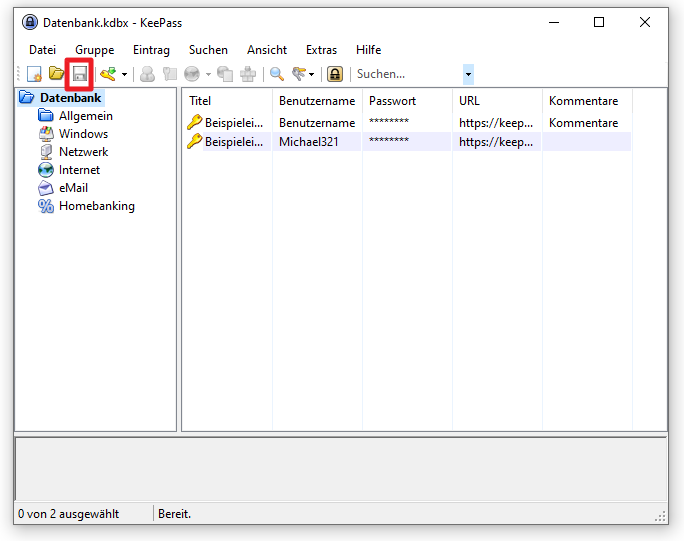Click the New database toolbar icon

(x=34, y=74)
